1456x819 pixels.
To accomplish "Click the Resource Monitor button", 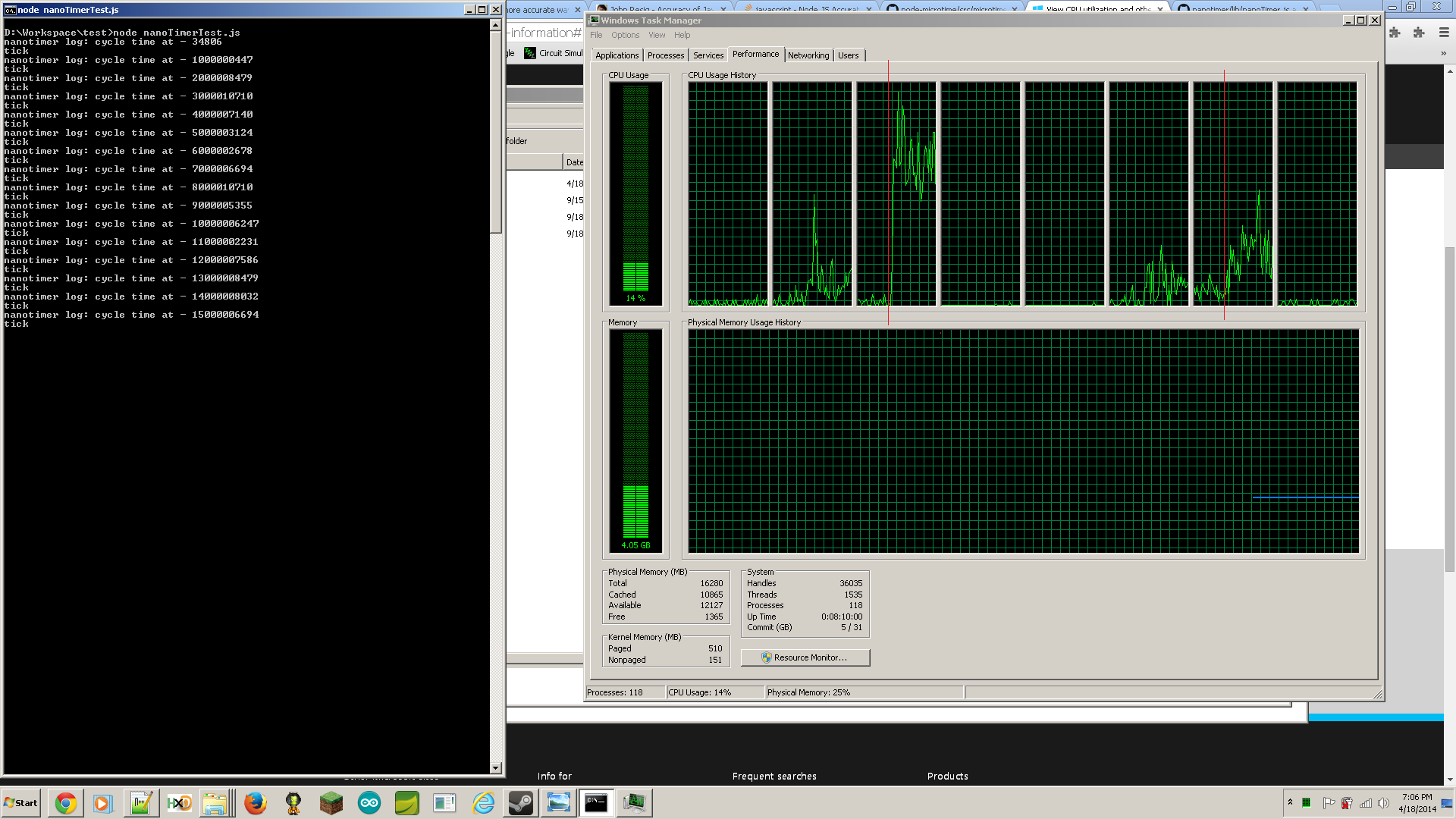I will pyautogui.click(x=805, y=657).
